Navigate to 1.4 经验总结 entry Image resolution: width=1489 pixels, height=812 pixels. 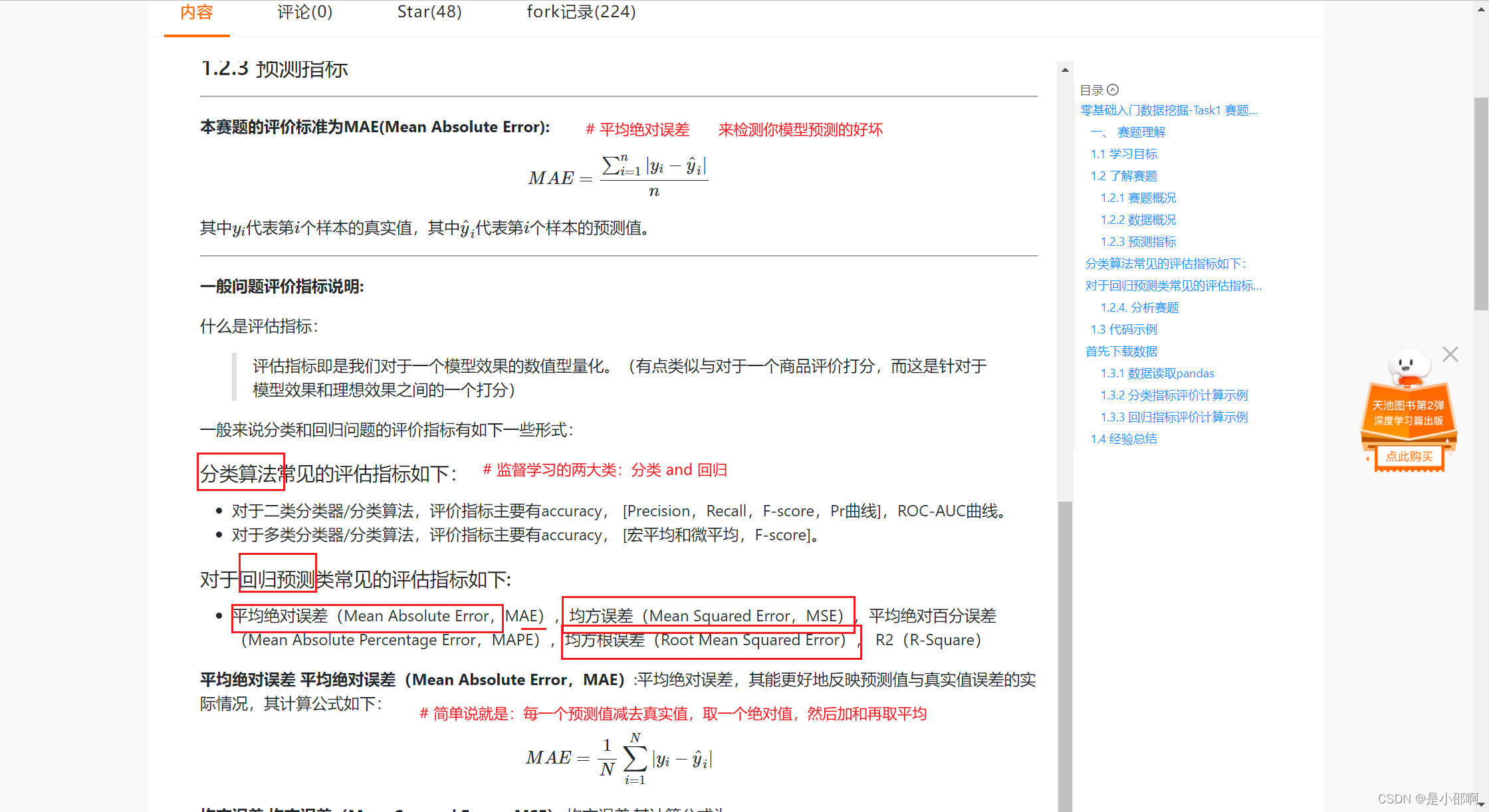click(x=1123, y=439)
